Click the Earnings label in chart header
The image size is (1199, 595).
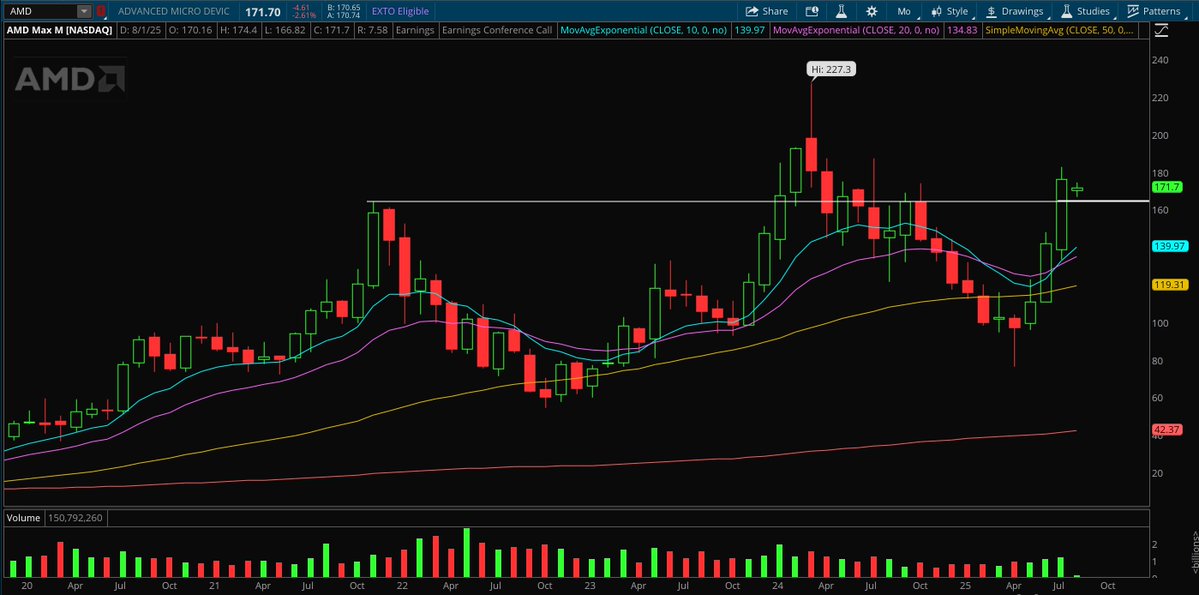tap(415, 31)
